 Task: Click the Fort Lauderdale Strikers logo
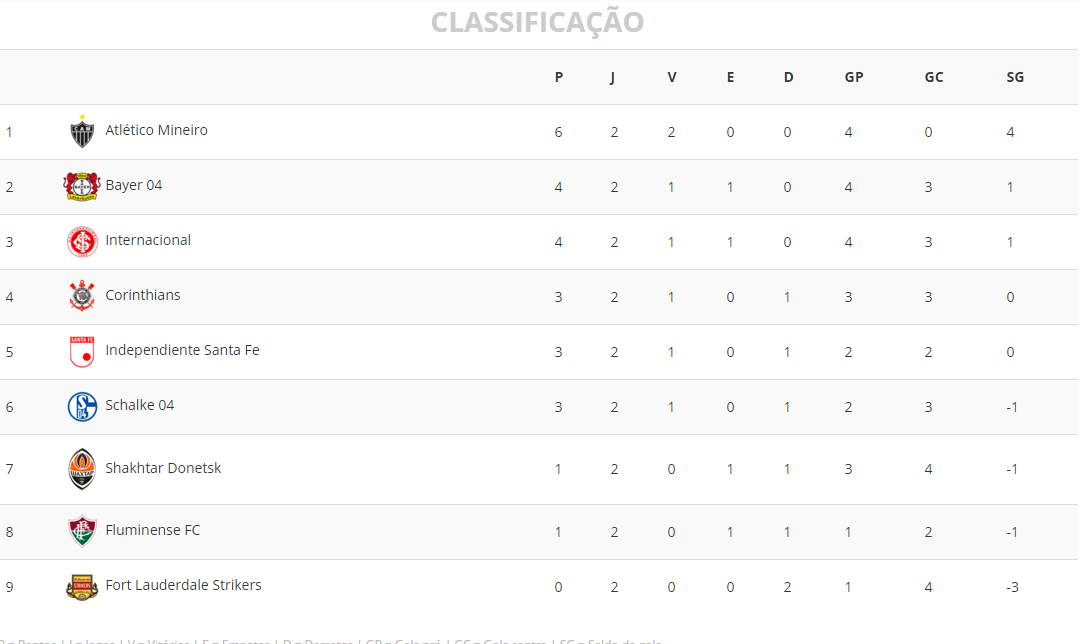(82, 586)
